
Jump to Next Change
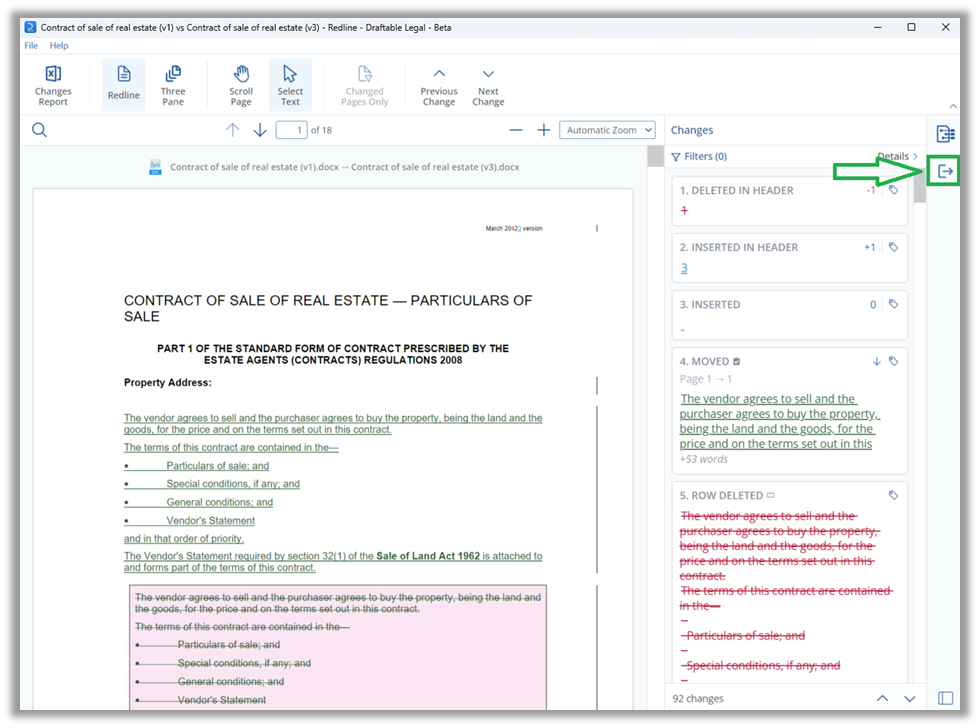click(487, 84)
